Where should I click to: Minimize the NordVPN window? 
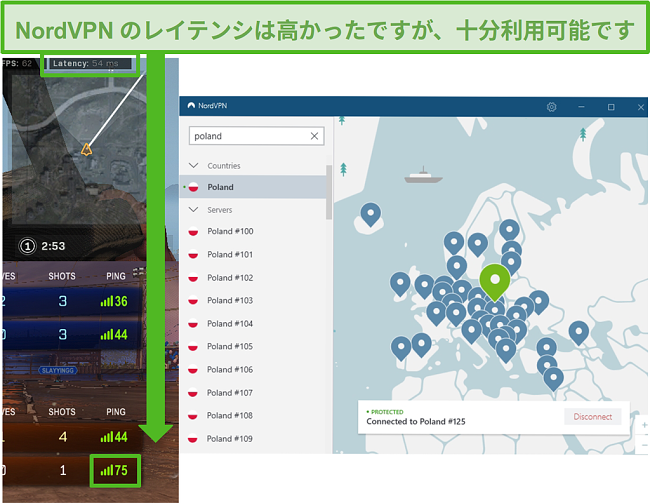point(581,107)
